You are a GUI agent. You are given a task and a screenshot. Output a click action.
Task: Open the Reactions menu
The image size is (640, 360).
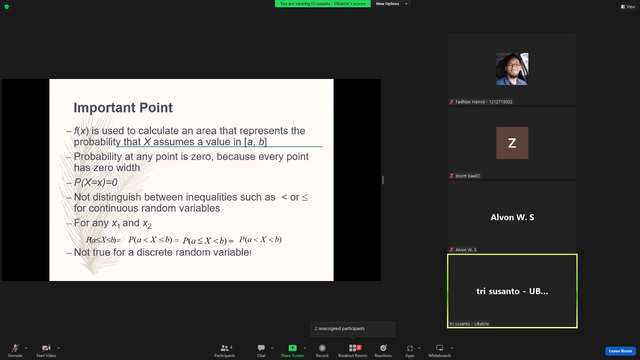click(383, 350)
